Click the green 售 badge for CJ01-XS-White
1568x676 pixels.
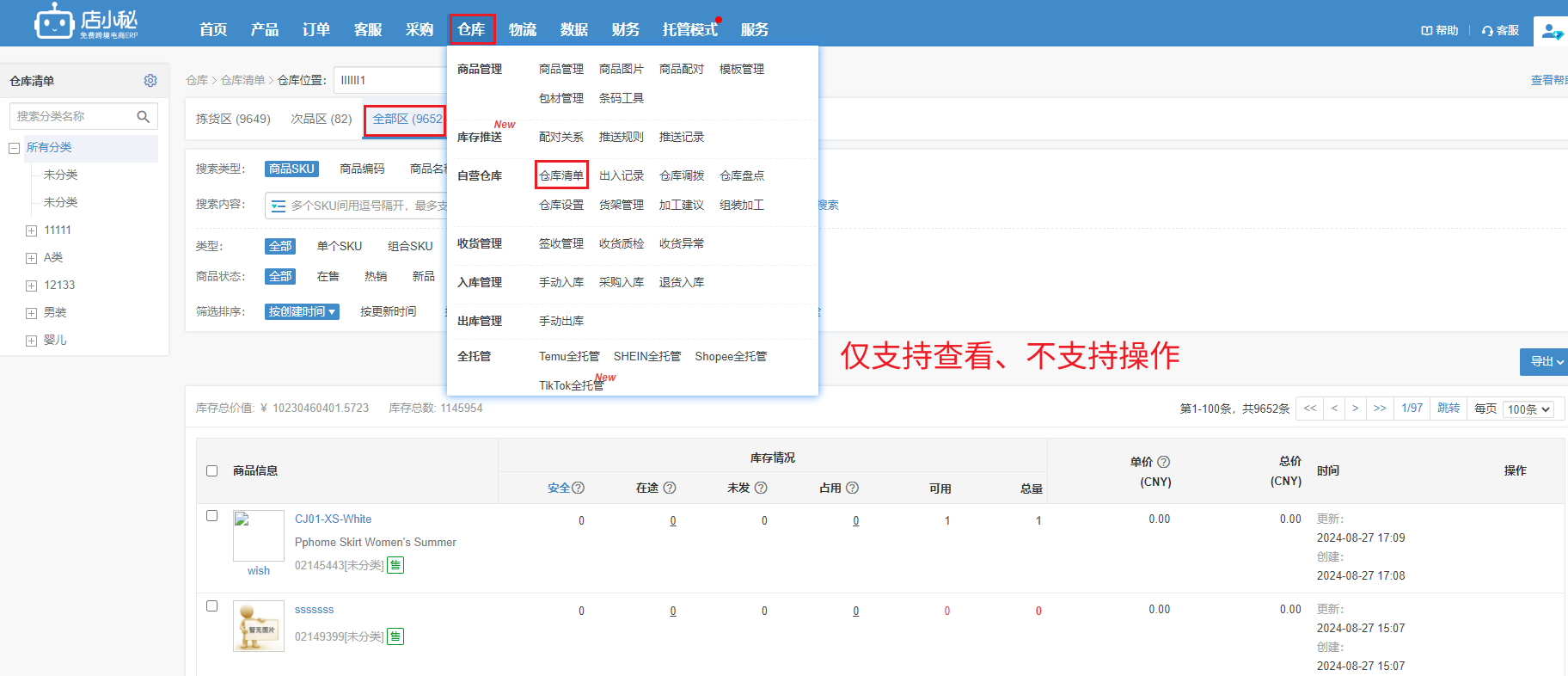coord(395,565)
